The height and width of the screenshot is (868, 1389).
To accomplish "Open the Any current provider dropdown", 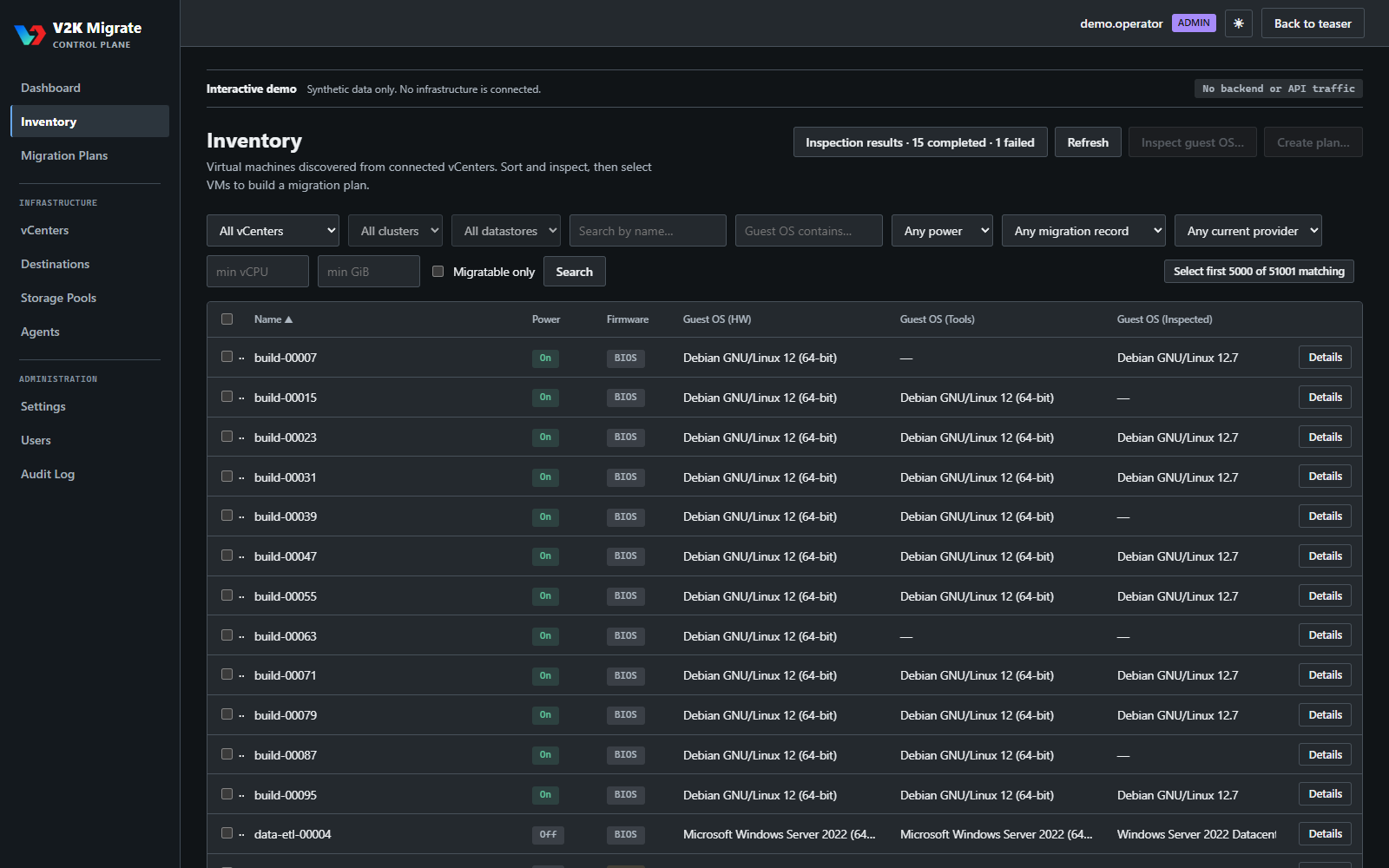I will (1248, 231).
